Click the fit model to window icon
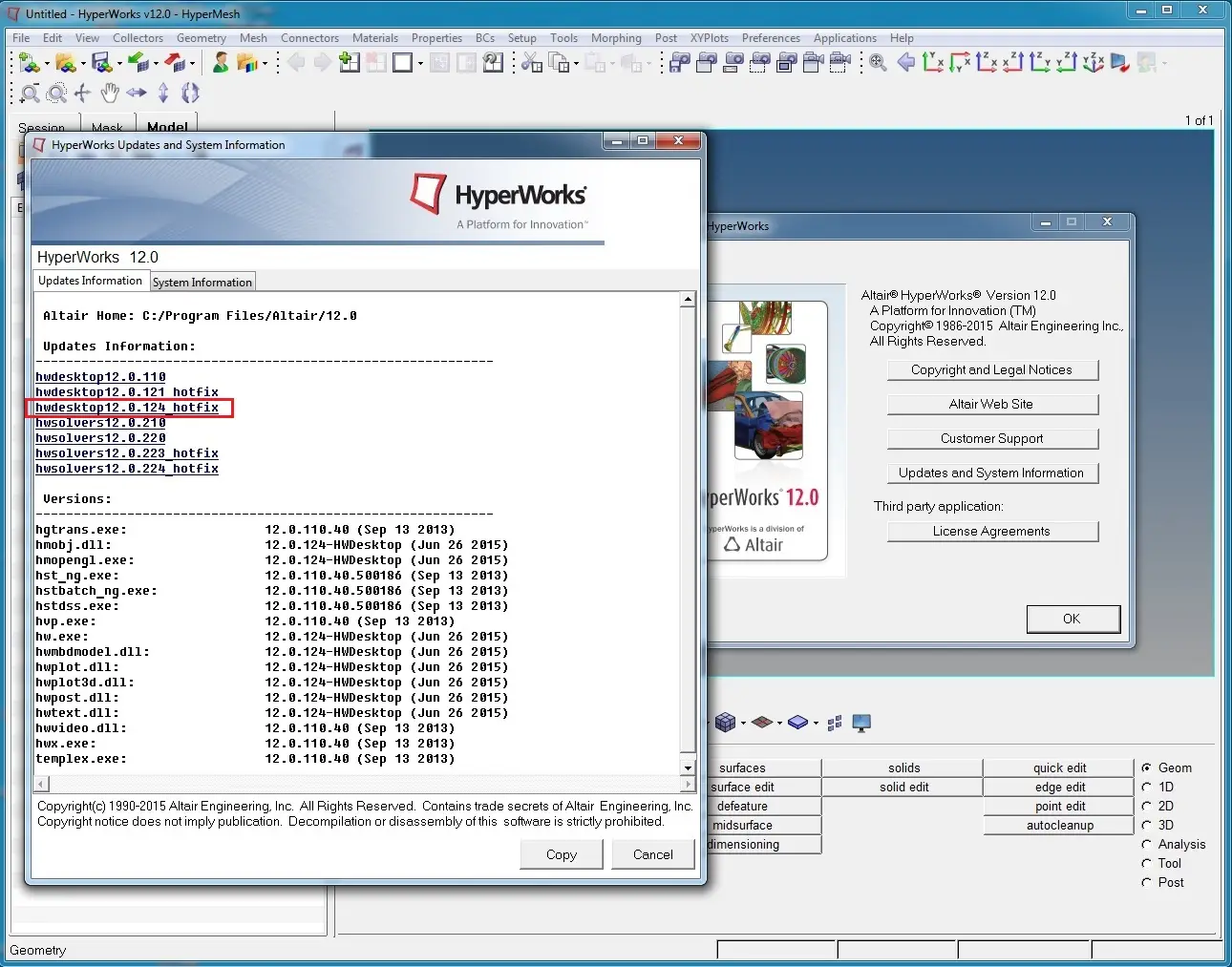Viewport: 1232px width, 967px height. click(878, 63)
